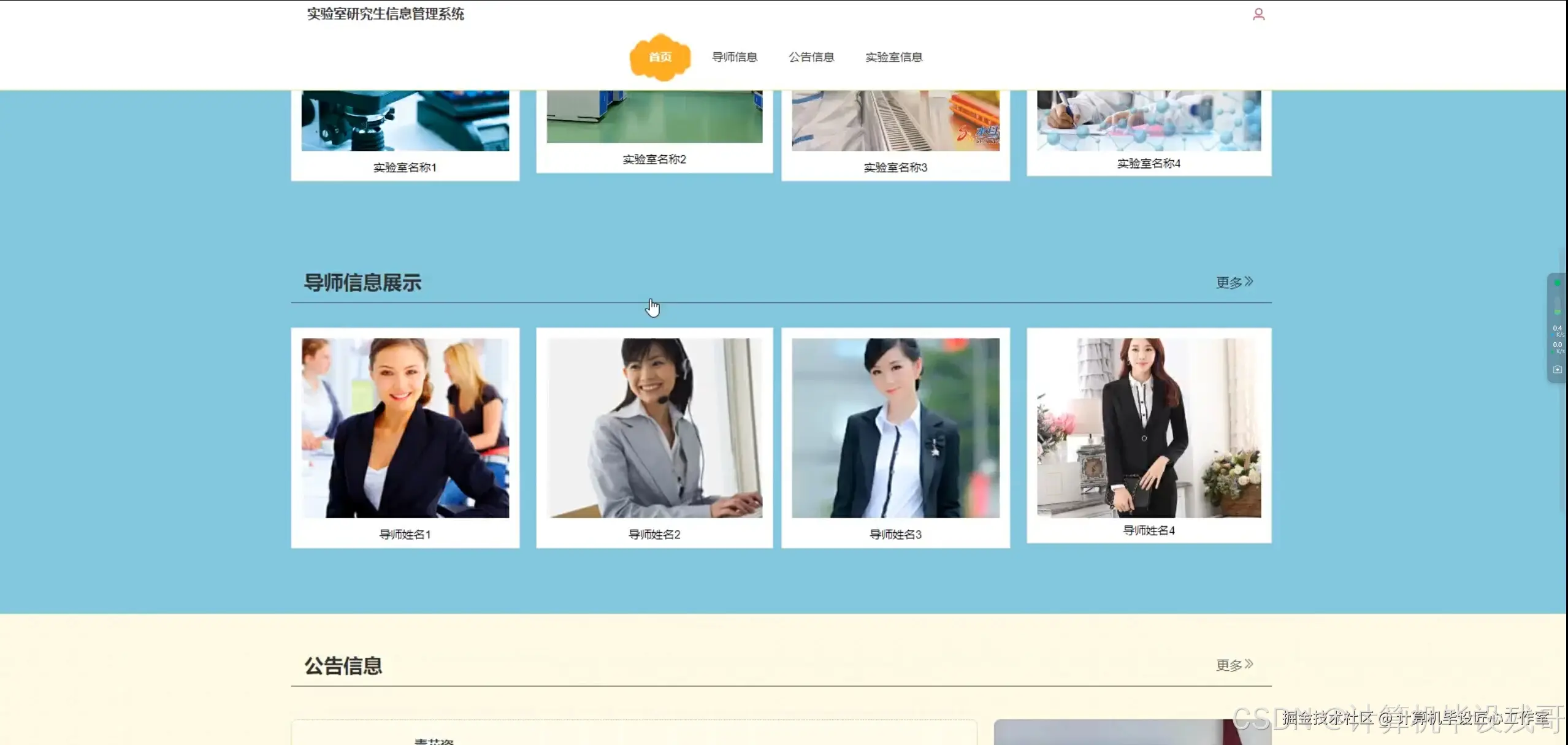Viewport: 1568px width, 745px height.
Task: Open the 导师姓名1 mentor photo
Action: (405, 426)
